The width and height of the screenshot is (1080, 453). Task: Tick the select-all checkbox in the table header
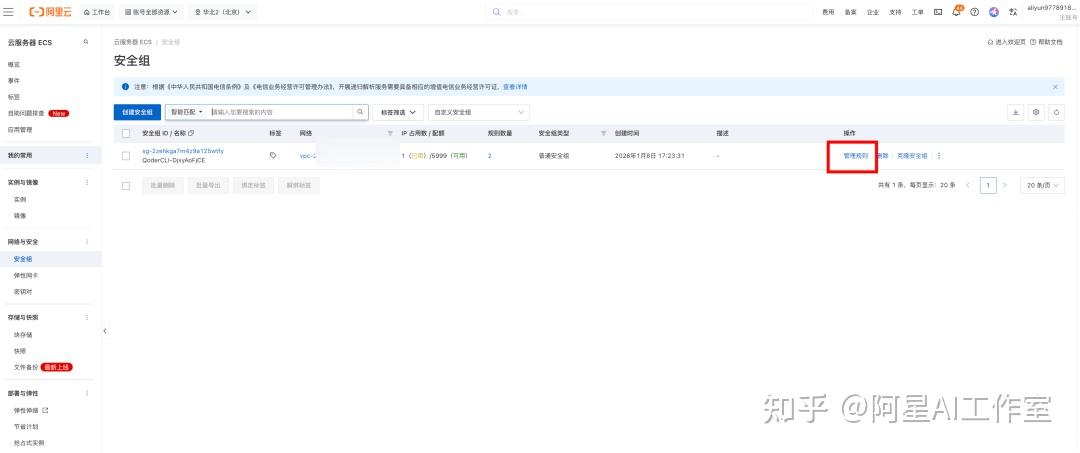click(126, 134)
